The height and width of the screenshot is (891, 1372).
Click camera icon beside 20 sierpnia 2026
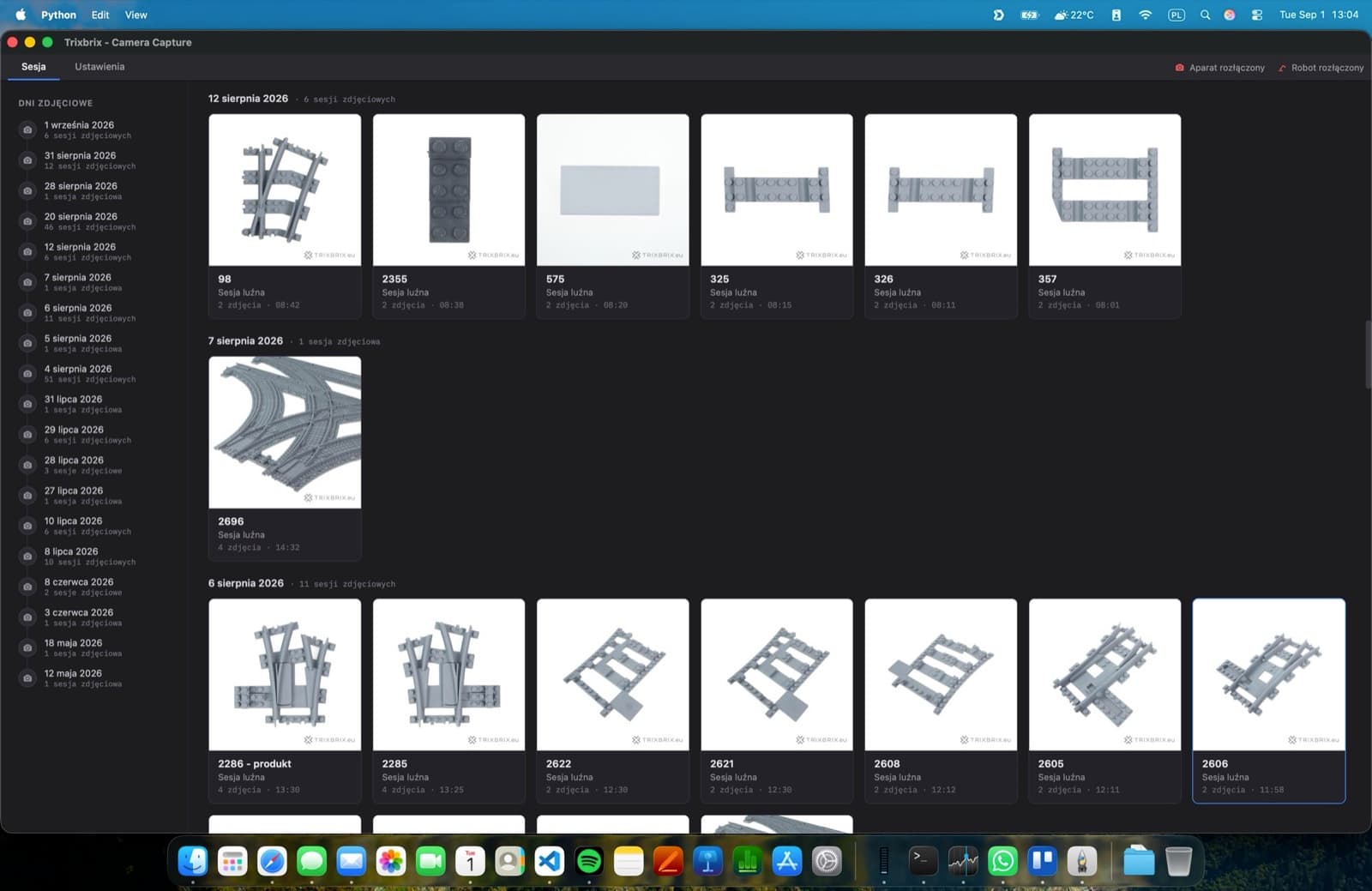pos(27,221)
